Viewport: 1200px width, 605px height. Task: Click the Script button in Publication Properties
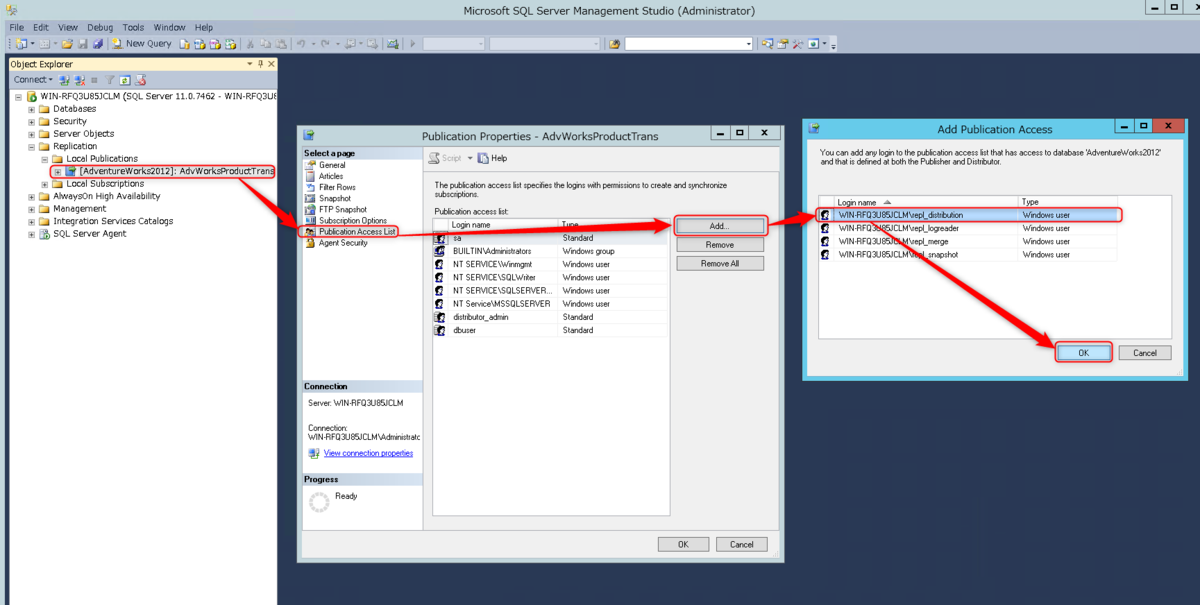(446, 158)
